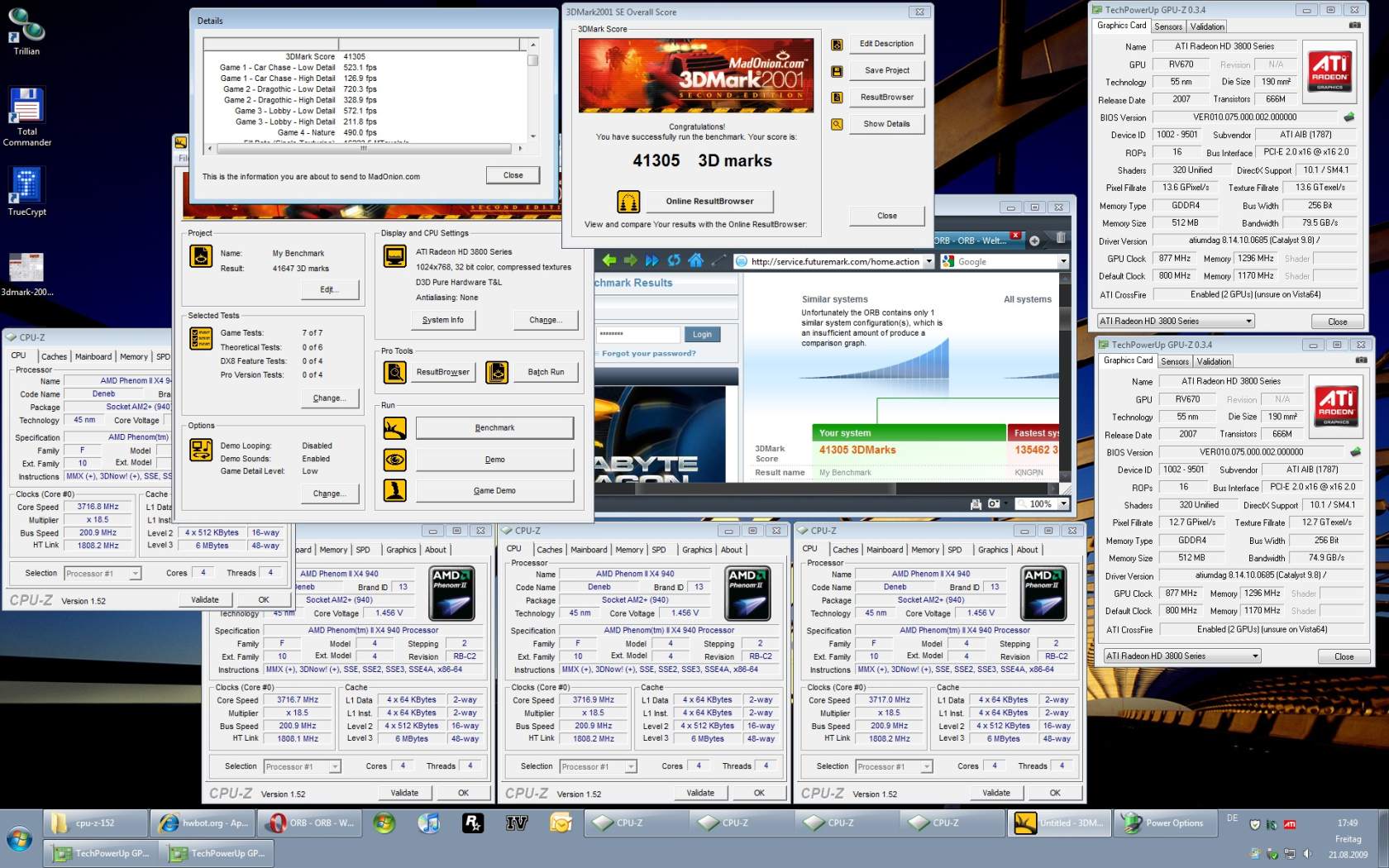Switch to Sensors tab in GPU-Z showing 13.6 GPixel/s
The height and width of the screenshot is (868, 1389).
[1168, 26]
